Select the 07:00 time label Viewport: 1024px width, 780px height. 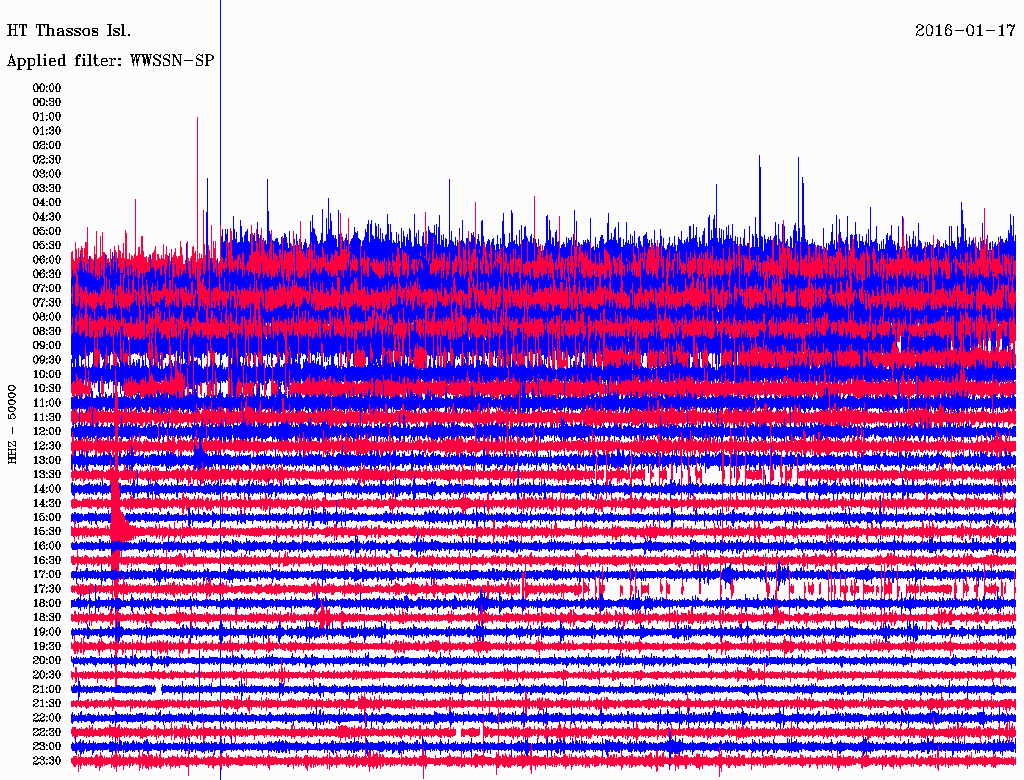pyautogui.click(x=47, y=289)
